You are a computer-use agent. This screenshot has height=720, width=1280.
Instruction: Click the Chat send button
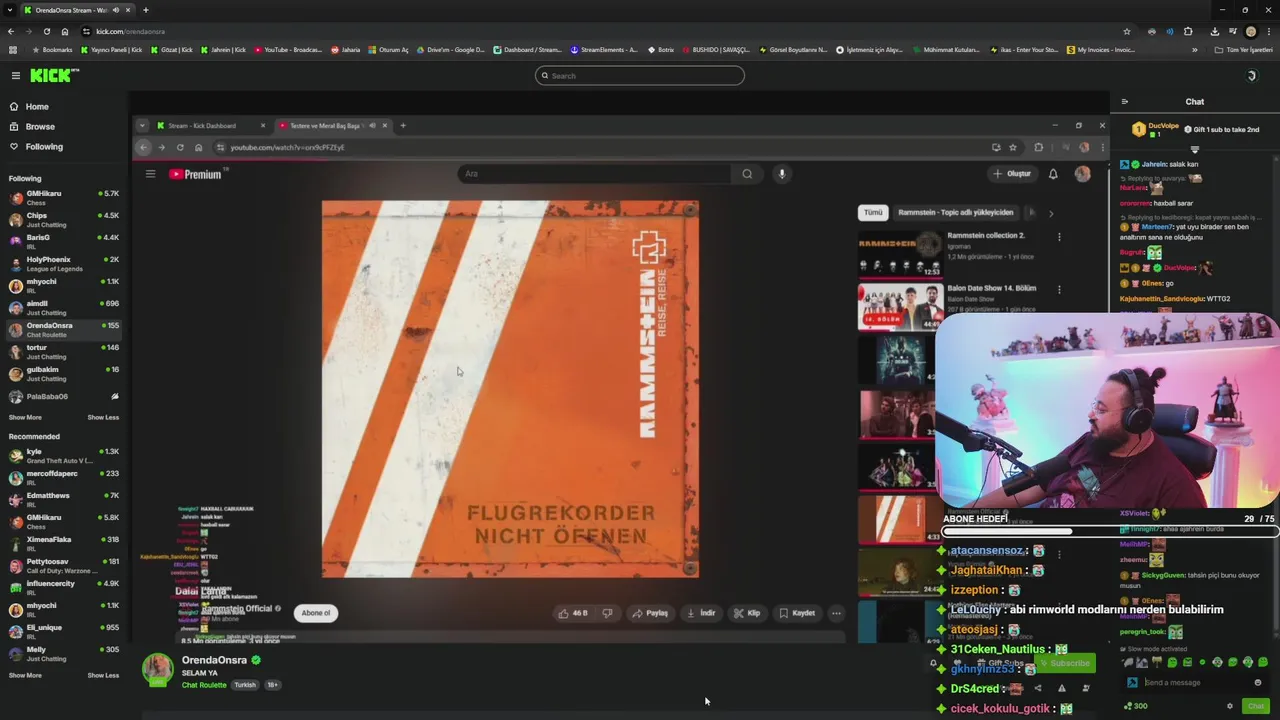(1256, 706)
